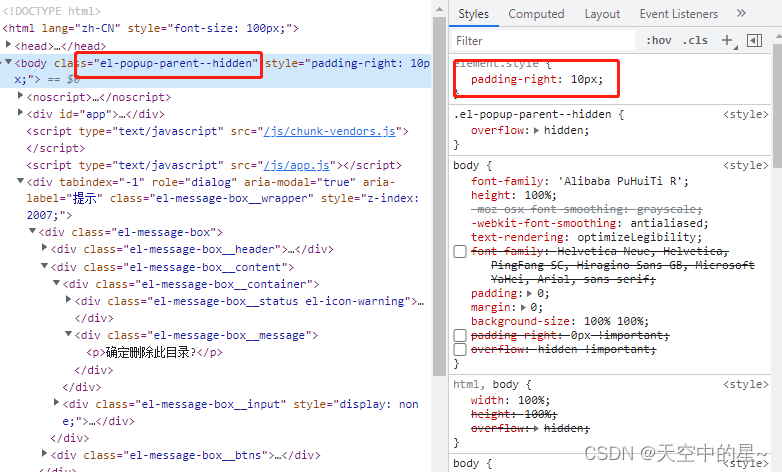
Task: Collapse the el-message-box__message node
Action: coord(68,334)
